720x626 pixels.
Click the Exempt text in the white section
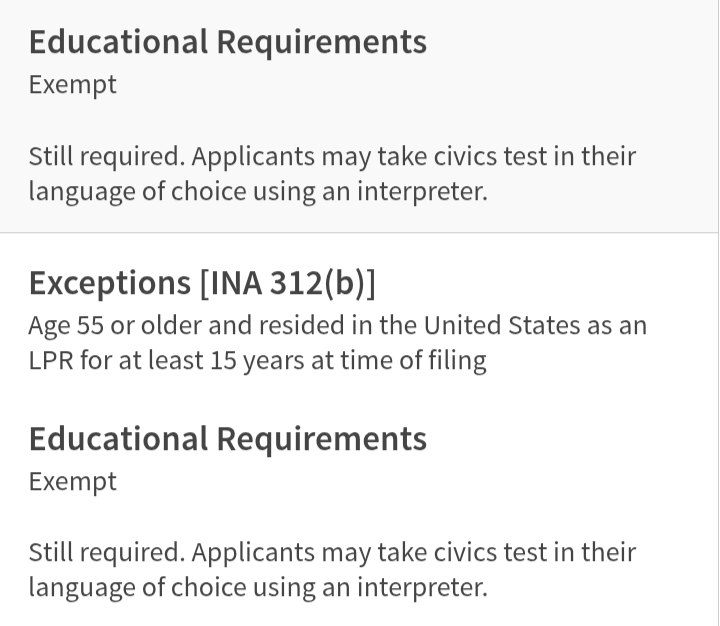pyautogui.click(x=73, y=482)
